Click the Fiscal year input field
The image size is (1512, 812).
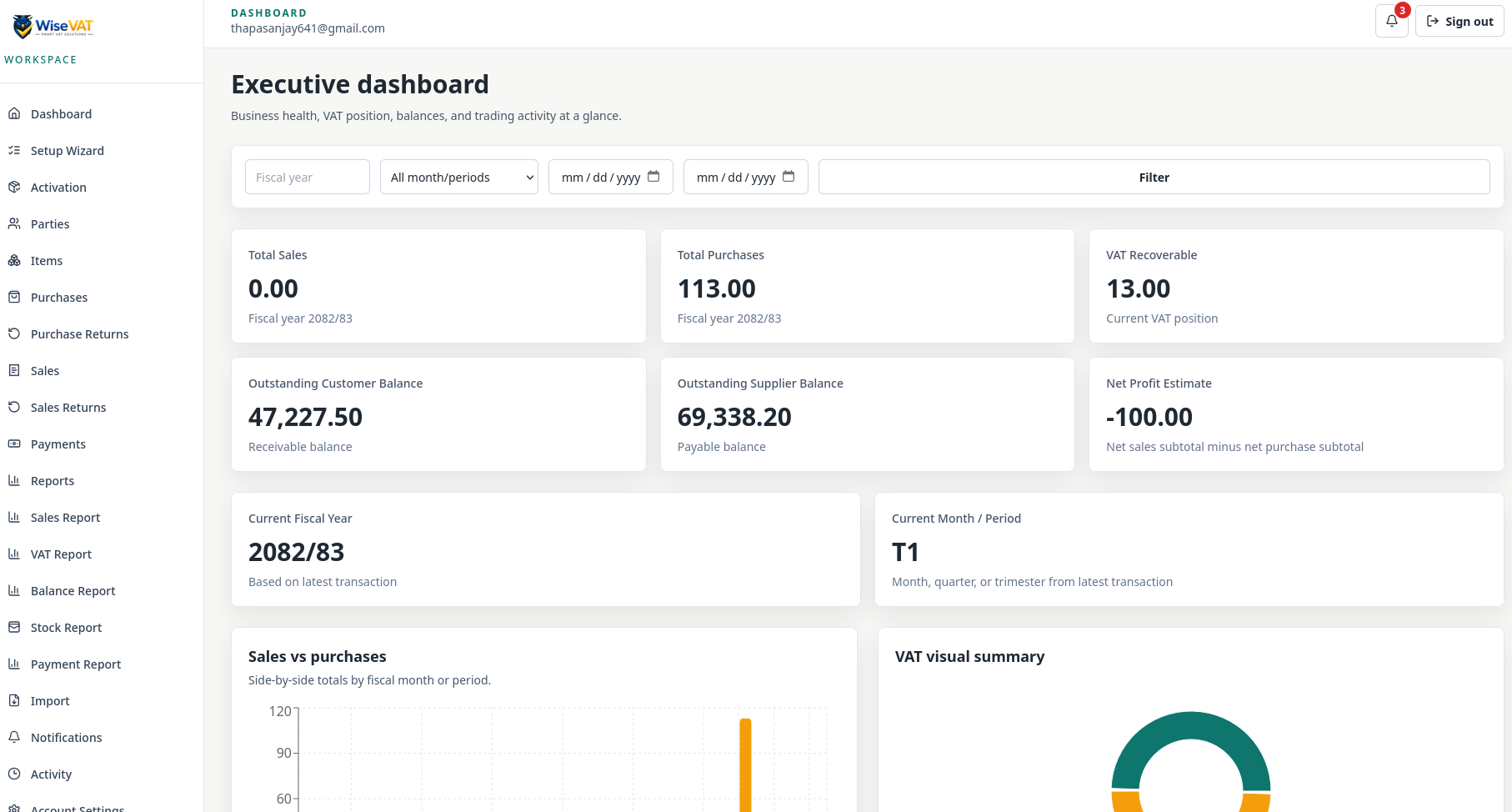308,177
